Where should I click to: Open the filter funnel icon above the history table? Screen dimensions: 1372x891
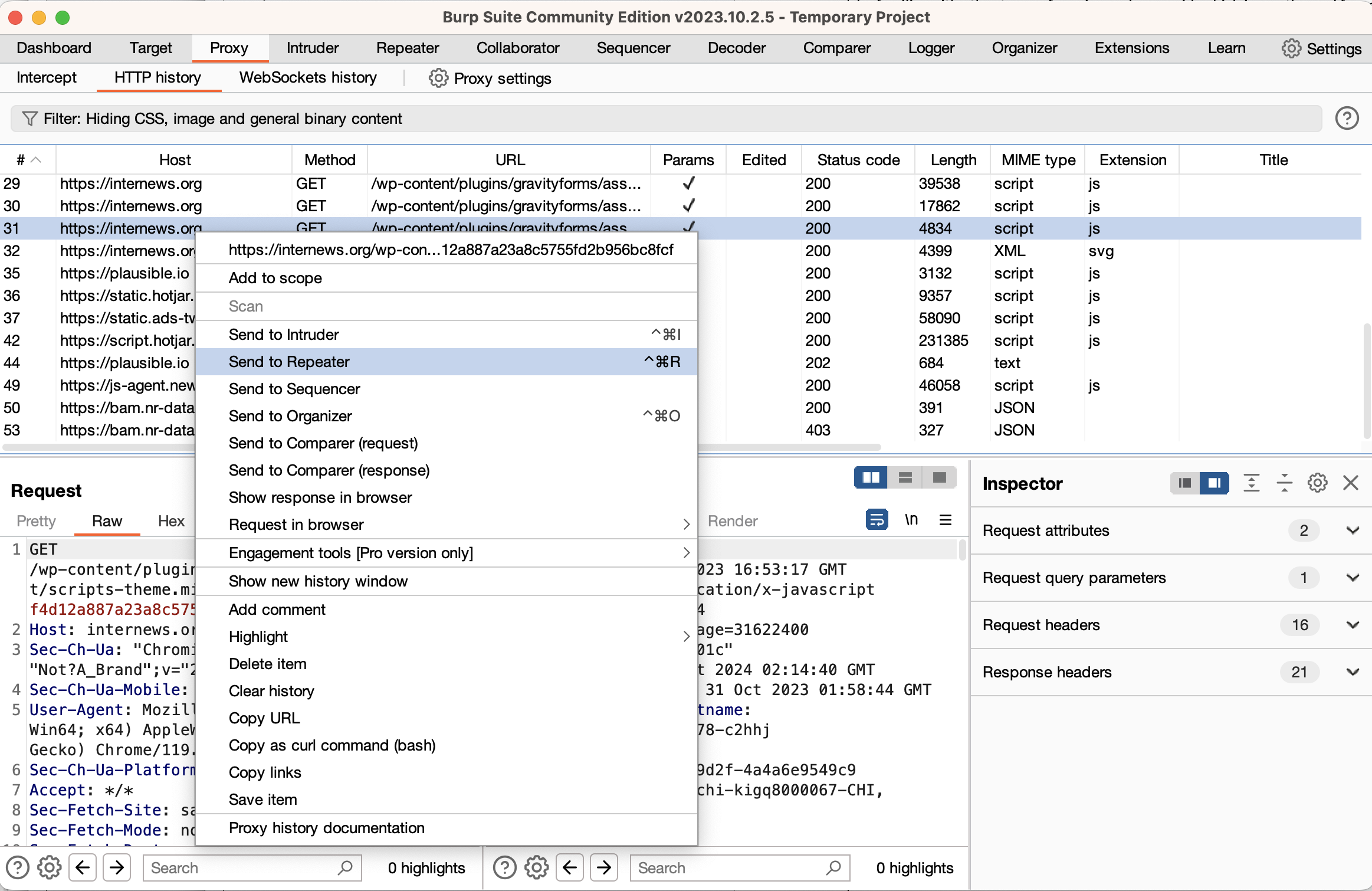pyautogui.click(x=29, y=118)
